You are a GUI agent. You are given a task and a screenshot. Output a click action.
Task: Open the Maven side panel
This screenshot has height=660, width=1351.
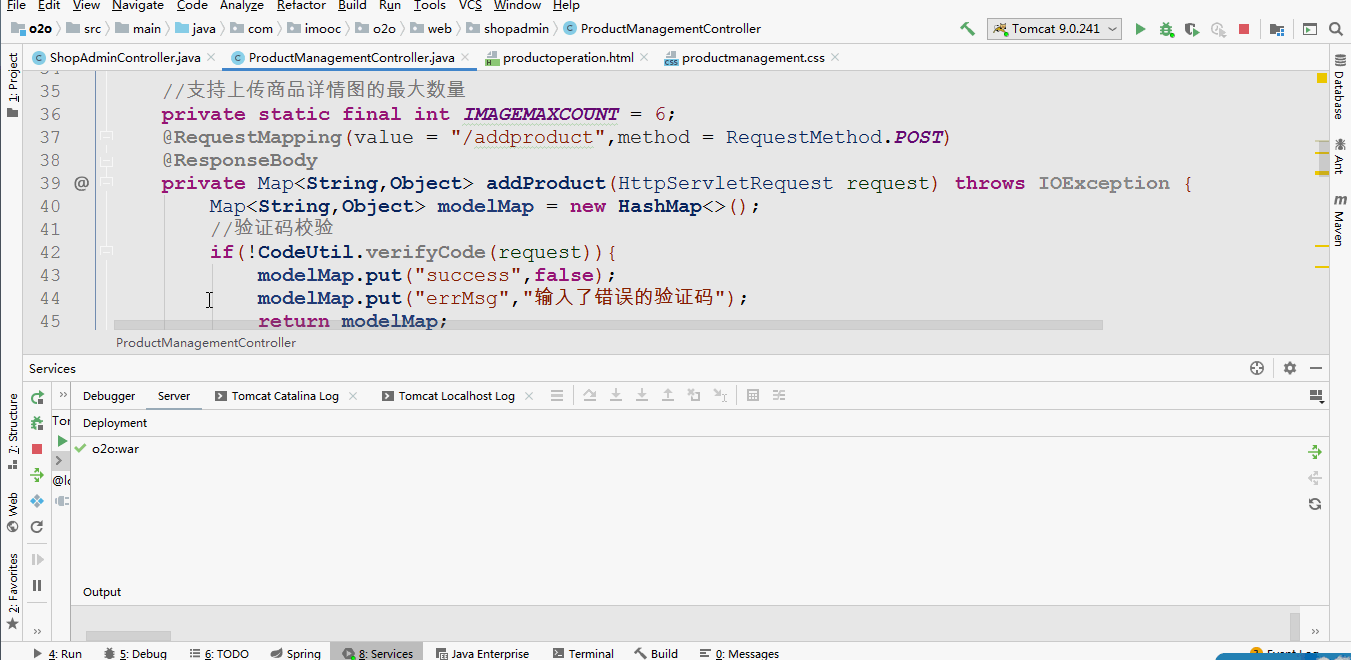coord(1338,221)
